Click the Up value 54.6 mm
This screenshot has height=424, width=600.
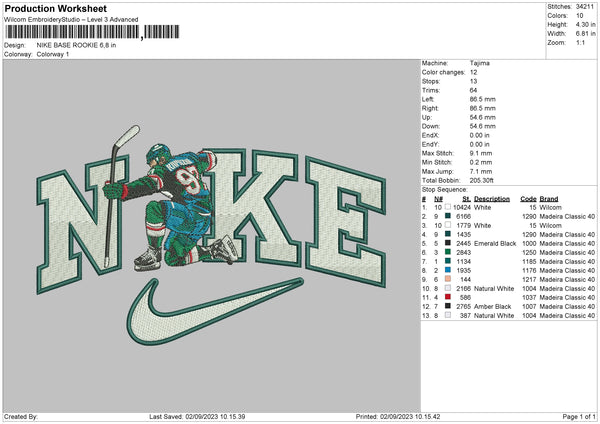[483, 117]
